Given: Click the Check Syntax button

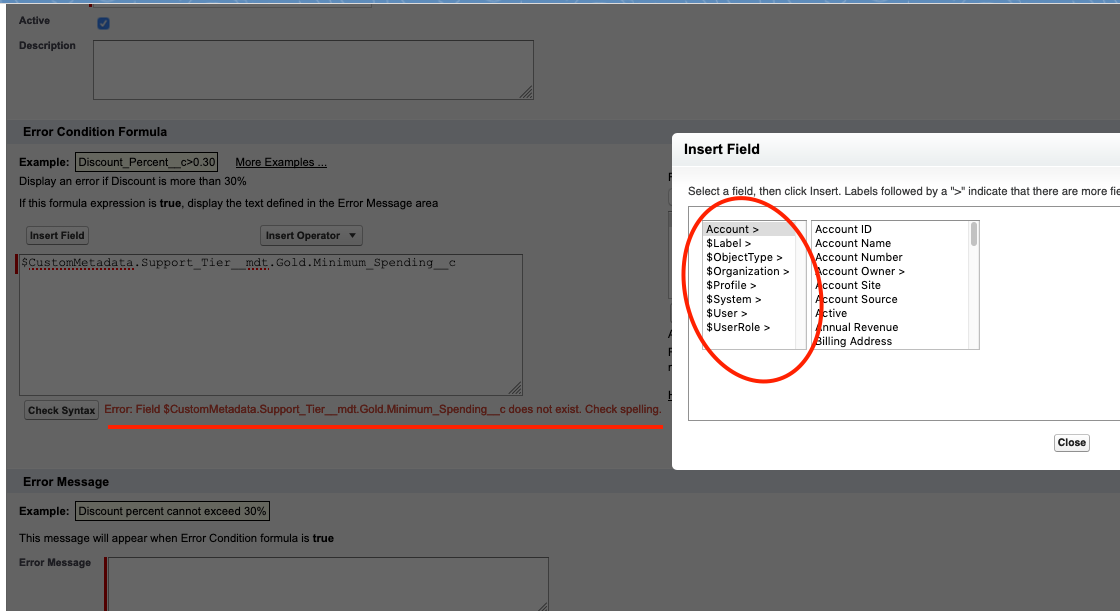Looking at the screenshot, I should [61, 410].
